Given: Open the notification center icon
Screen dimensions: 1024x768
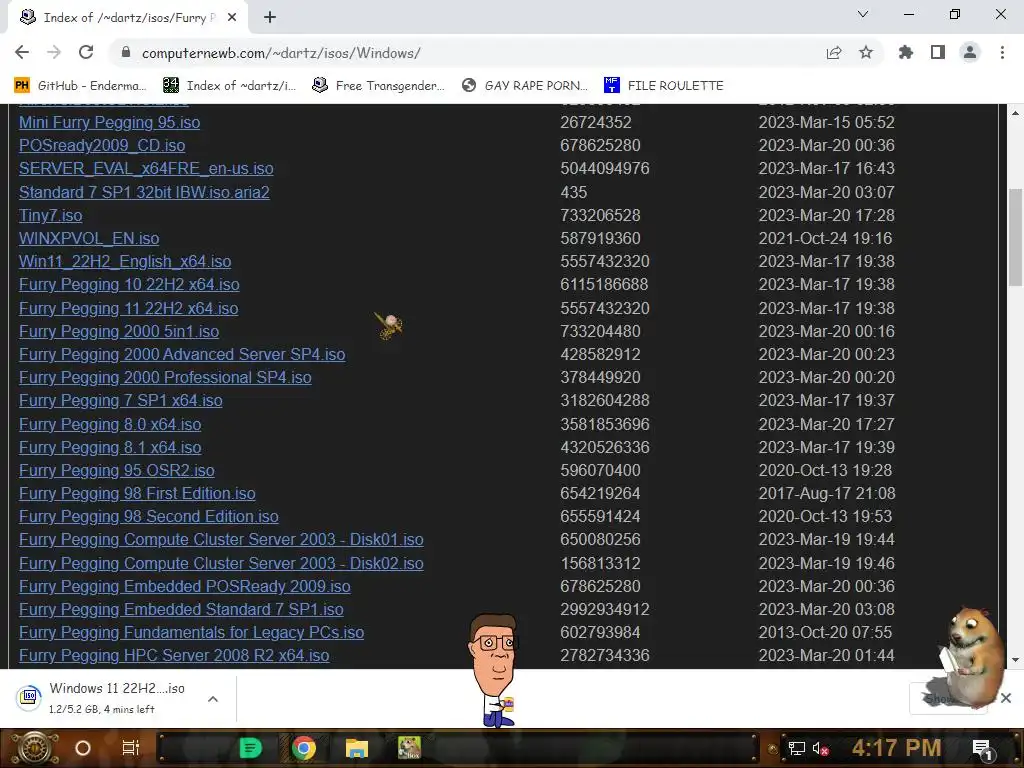Looking at the screenshot, I should click(x=982, y=749).
